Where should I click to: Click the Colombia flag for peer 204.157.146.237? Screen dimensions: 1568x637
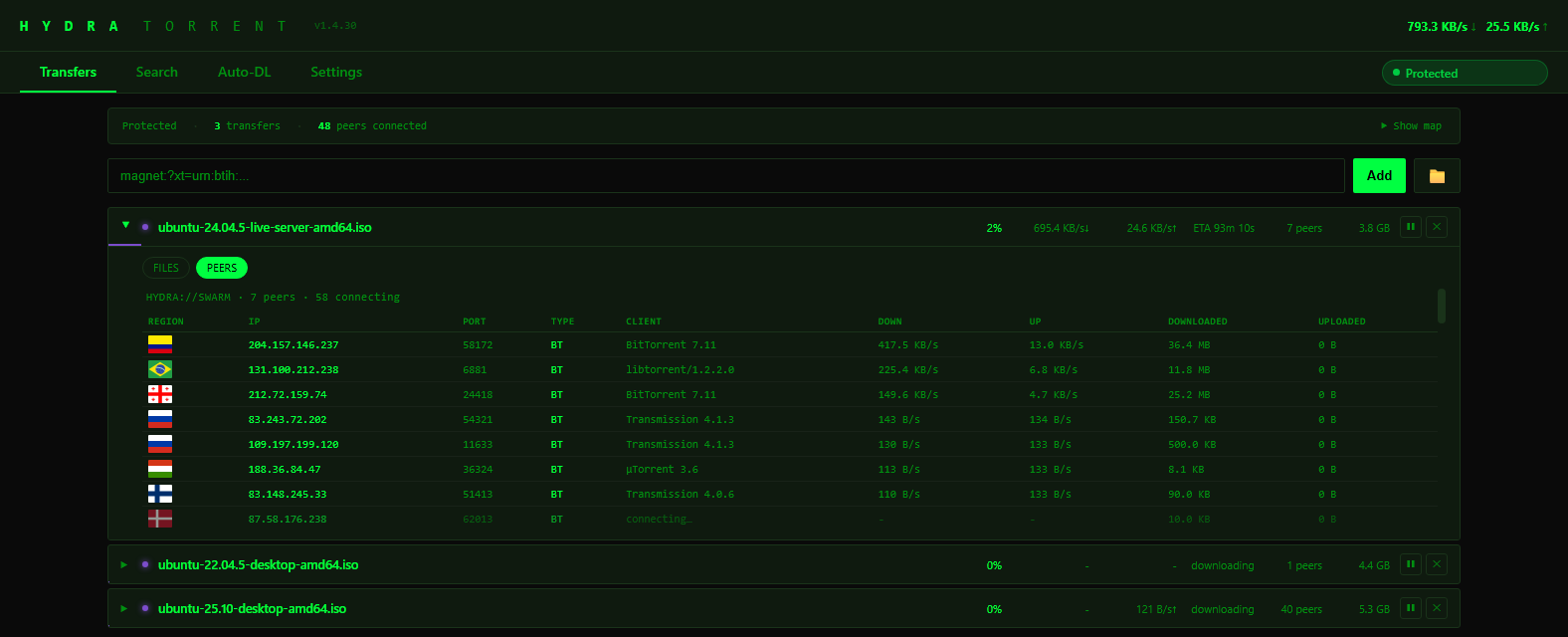coord(160,344)
